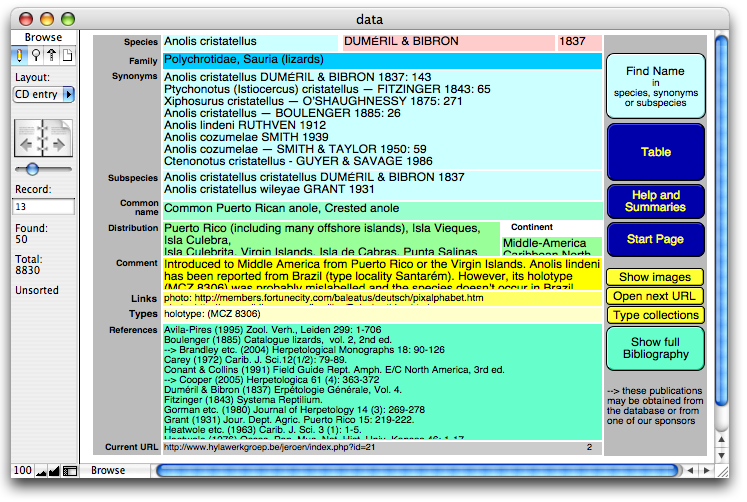Open the Table view button

(656, 152)
